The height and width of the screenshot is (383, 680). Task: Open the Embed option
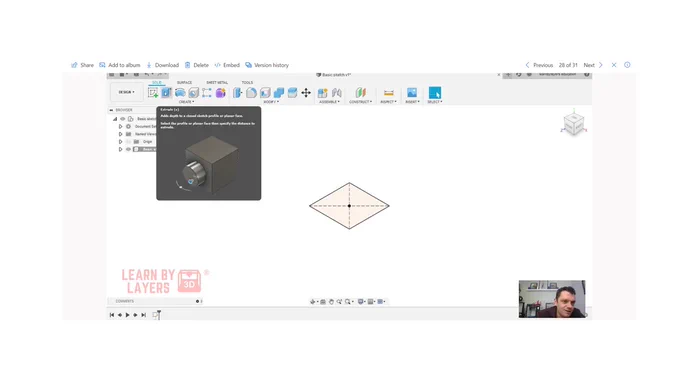pyautogui.click(x=227, y=65)
